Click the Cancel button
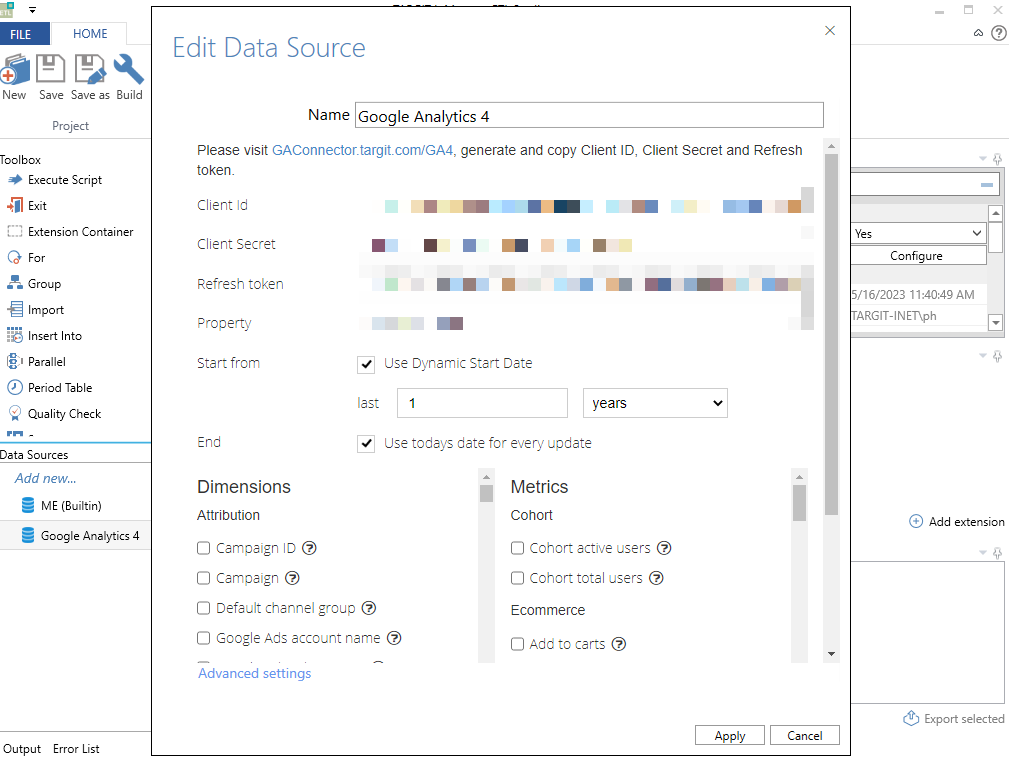 click(x=804, y=735)
